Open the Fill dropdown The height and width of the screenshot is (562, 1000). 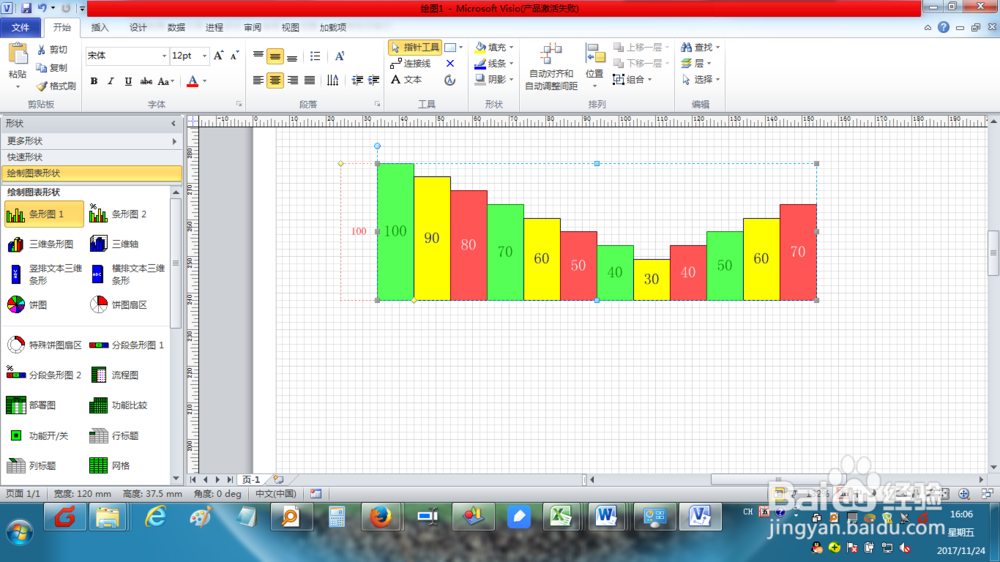494,47
